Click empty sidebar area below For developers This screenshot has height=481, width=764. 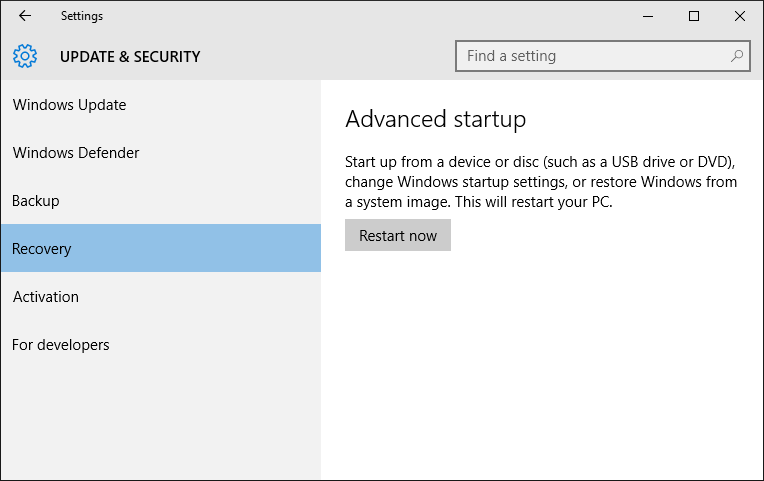pos(160,420)
